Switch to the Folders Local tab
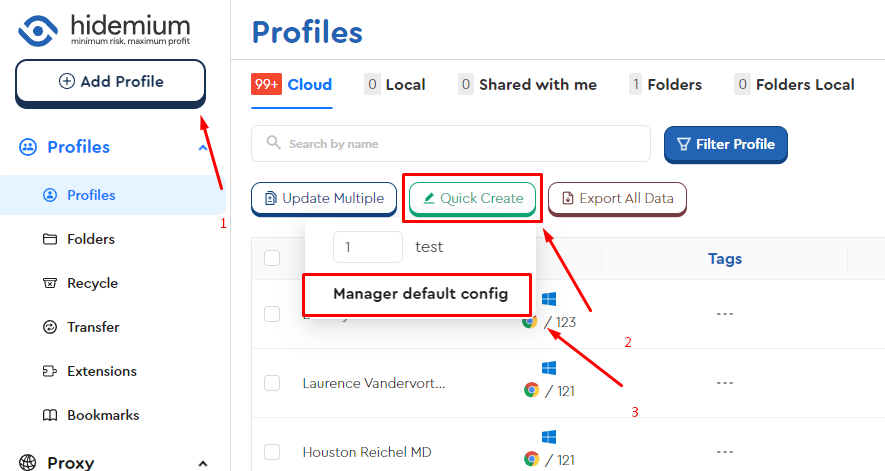The image size is (885, 471). (x=794, y=85)
